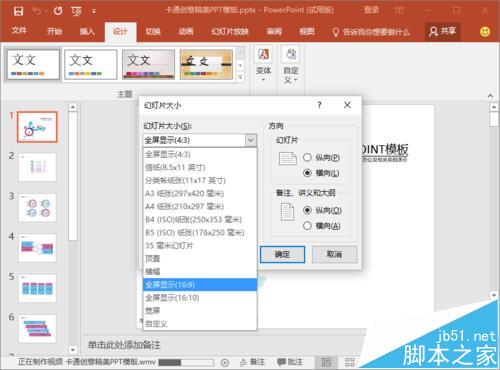Start slideshow from beginning icon
The height and width of the screenshot is (370, 500).
tap(76, 11)
